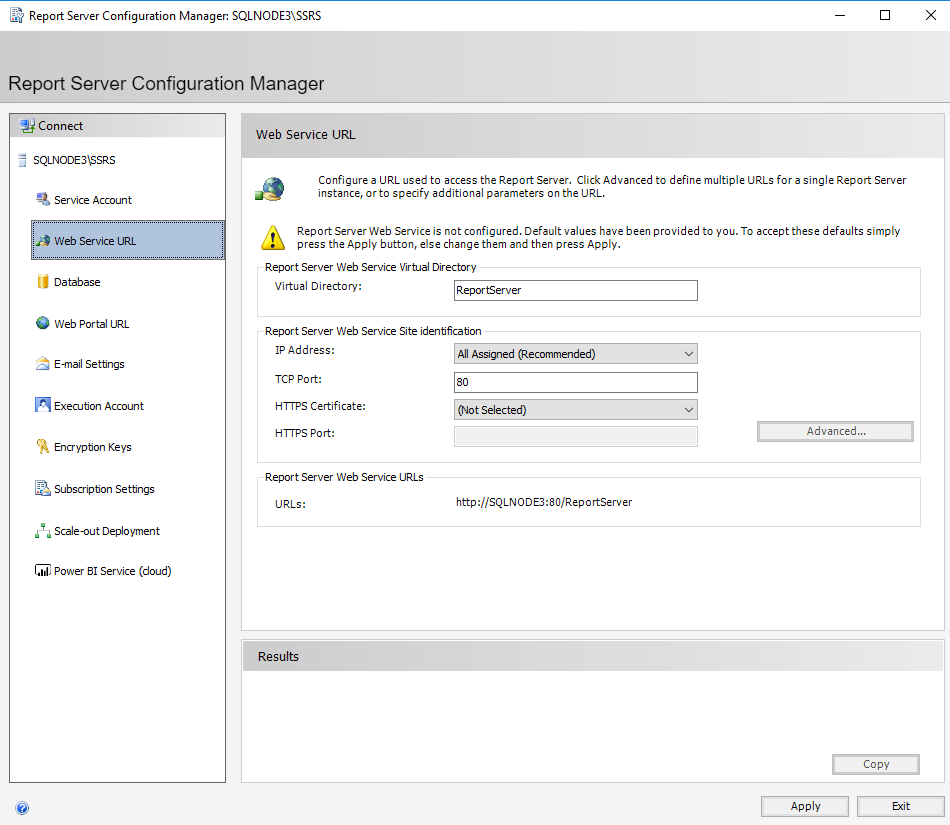The width and height of the screenshot is (950, 825).
Task: Click the Subscription Settings icon
Action: coord(43,489)
